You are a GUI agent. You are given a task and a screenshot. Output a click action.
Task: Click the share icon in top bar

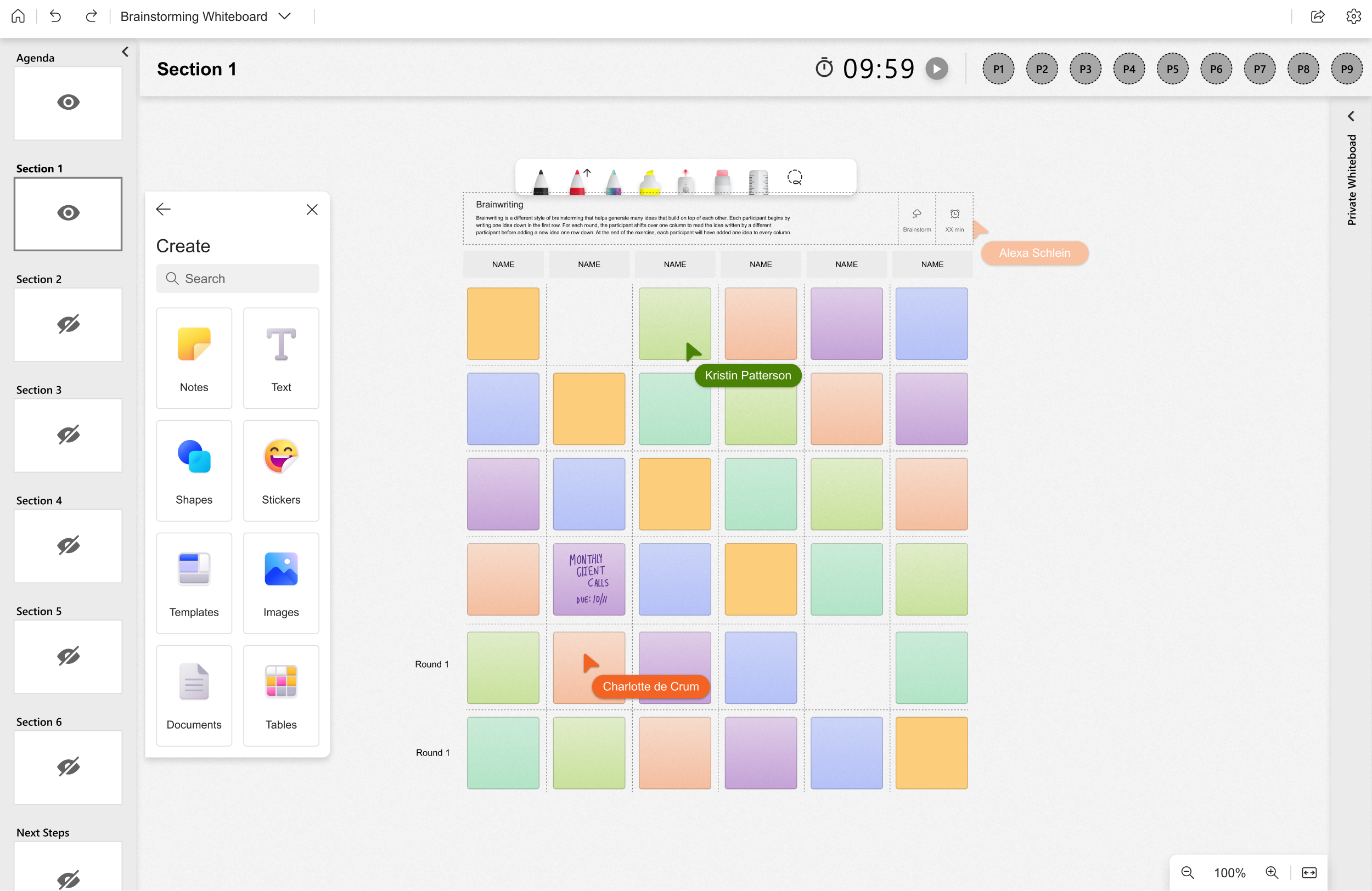1317,16
